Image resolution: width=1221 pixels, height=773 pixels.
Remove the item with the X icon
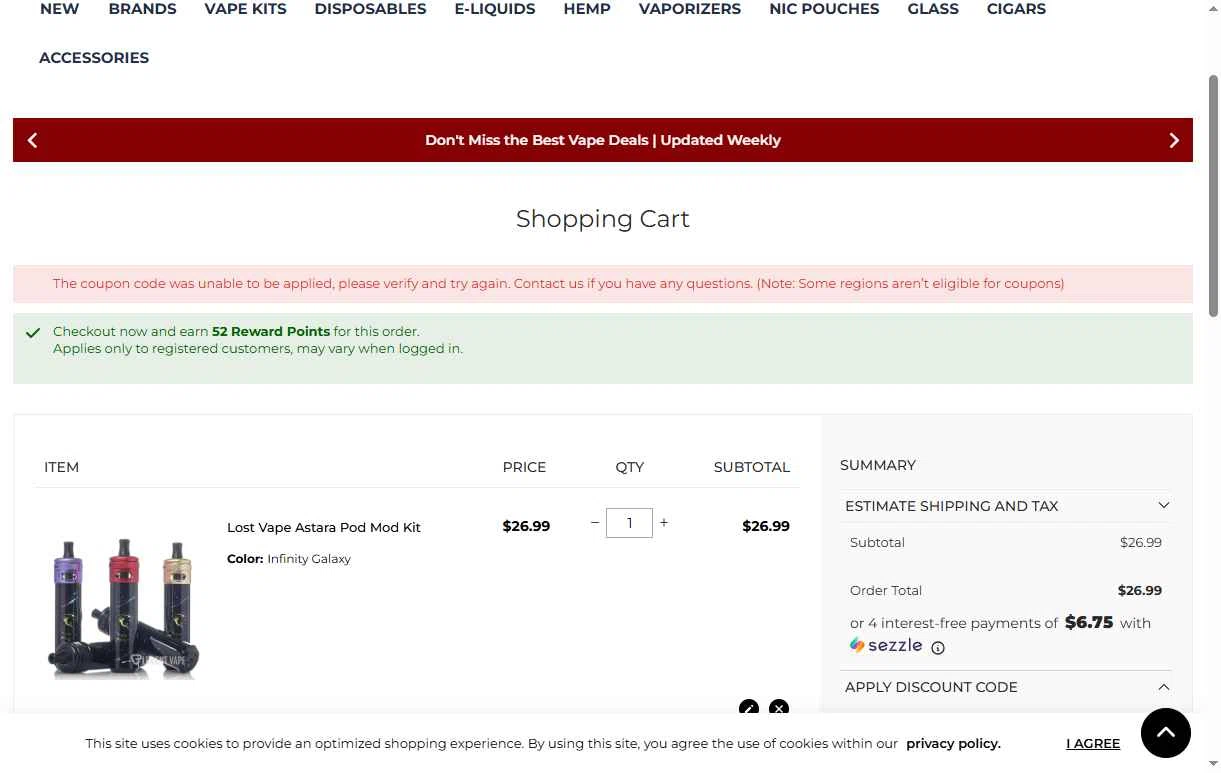coord(779,708)
